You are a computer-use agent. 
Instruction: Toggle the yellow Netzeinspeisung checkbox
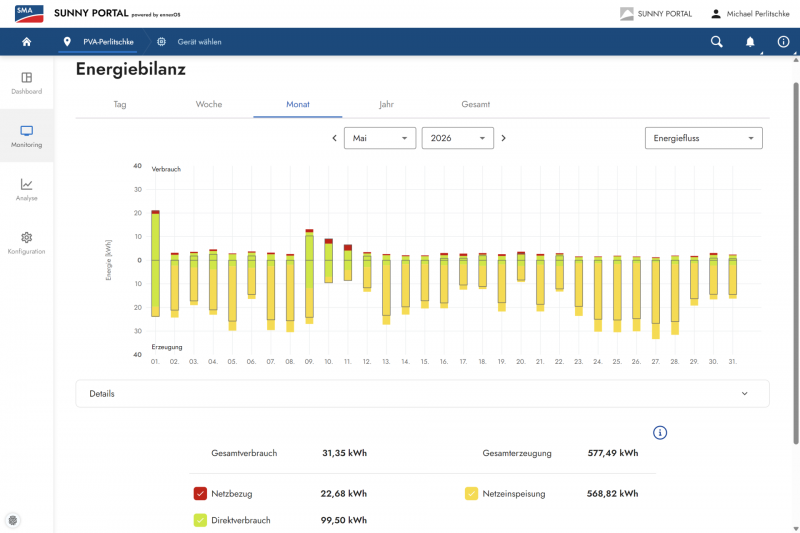(x=471, y=493)
